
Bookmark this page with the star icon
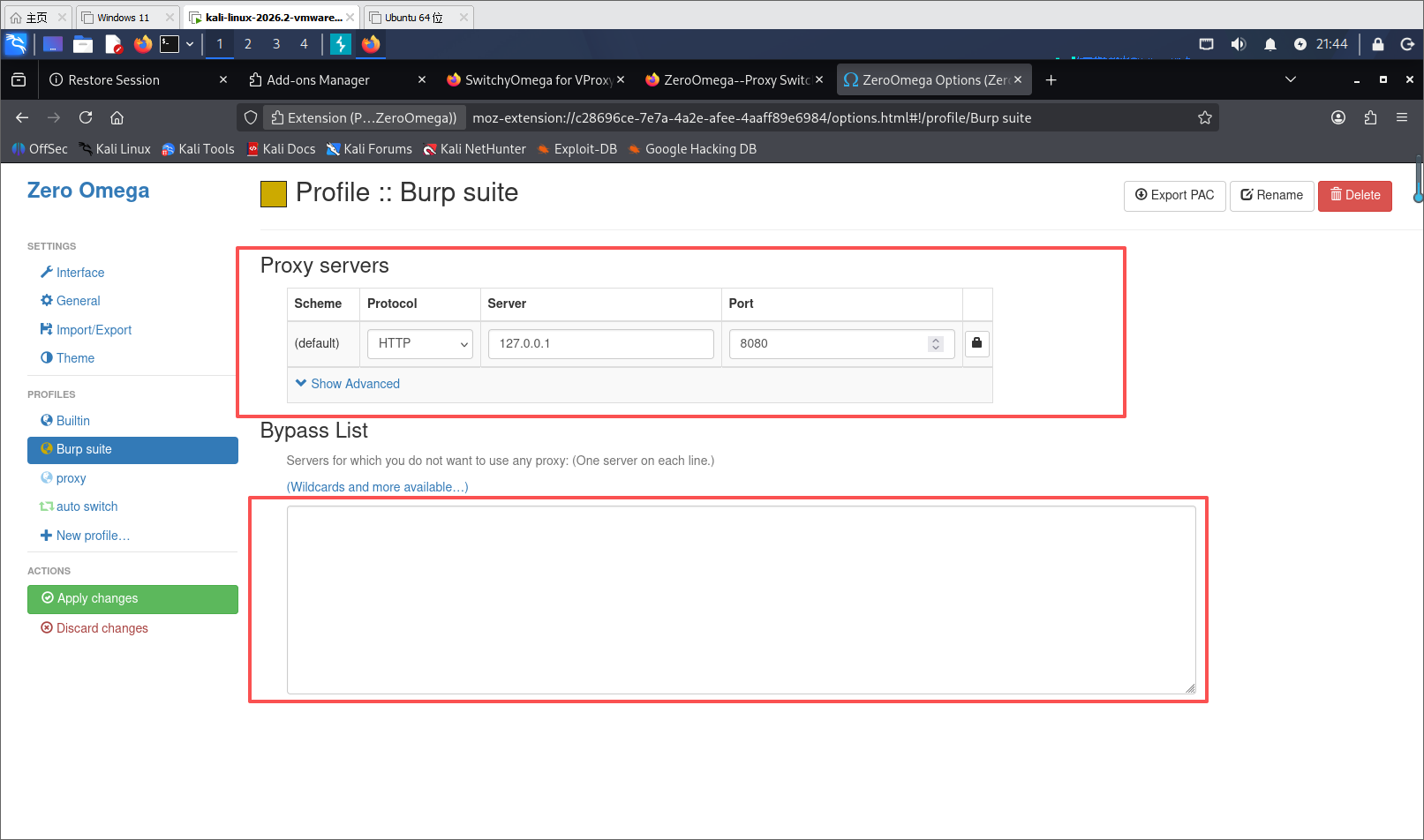coord(1205,117)
